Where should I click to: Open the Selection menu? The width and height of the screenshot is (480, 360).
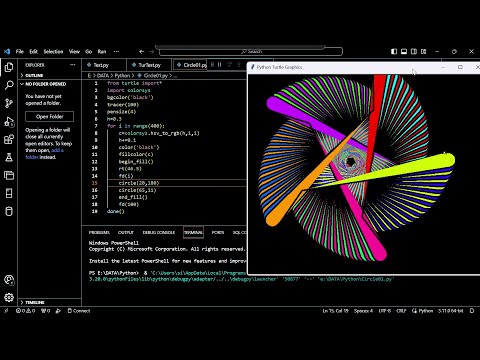coord(53,51)
